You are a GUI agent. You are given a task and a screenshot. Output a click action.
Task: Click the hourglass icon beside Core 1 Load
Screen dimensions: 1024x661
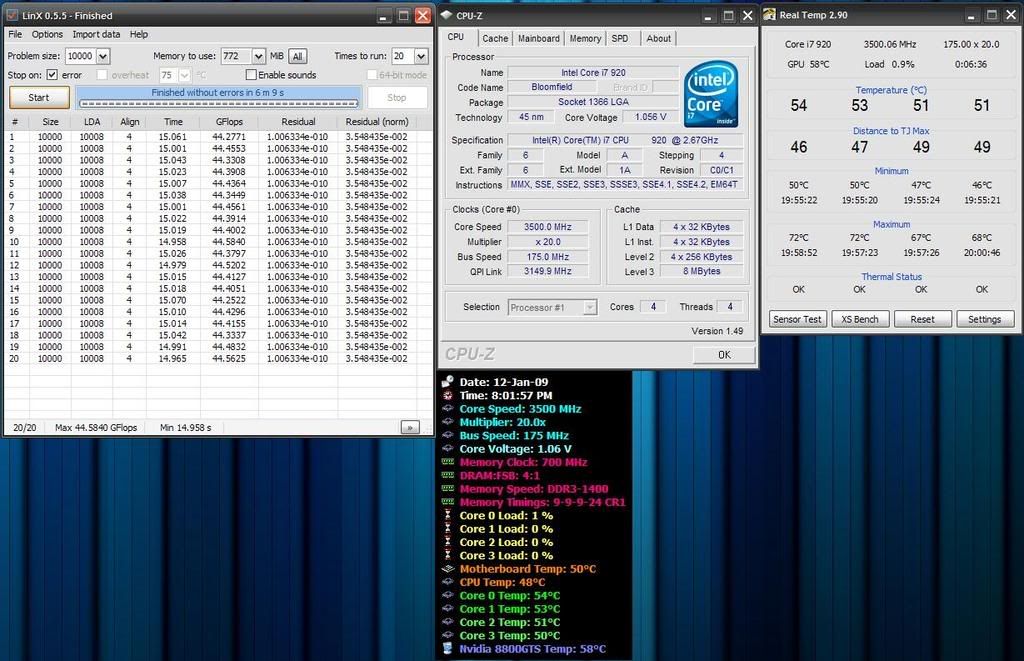[447, 528]
